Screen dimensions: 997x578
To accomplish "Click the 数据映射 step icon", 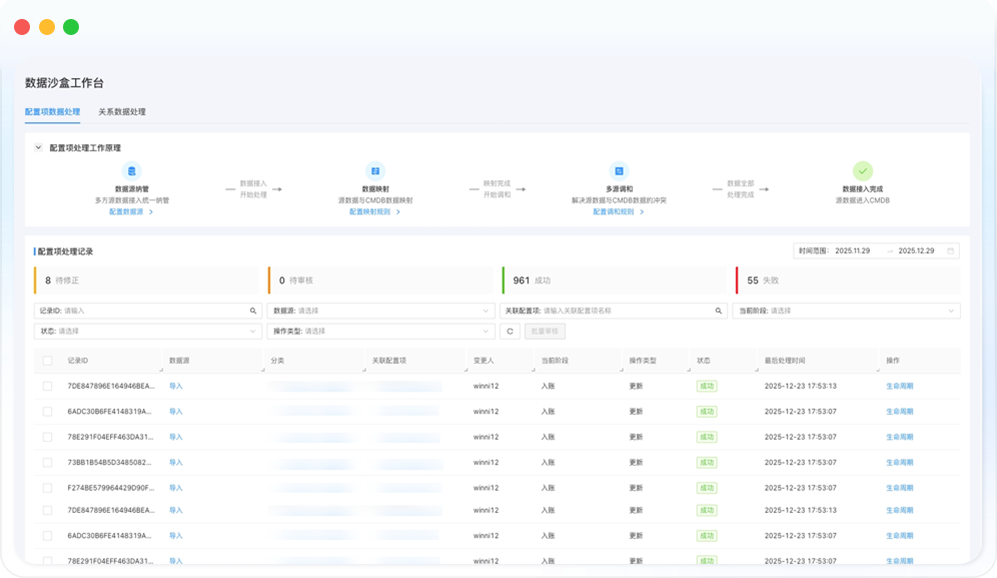I will 375,172.
